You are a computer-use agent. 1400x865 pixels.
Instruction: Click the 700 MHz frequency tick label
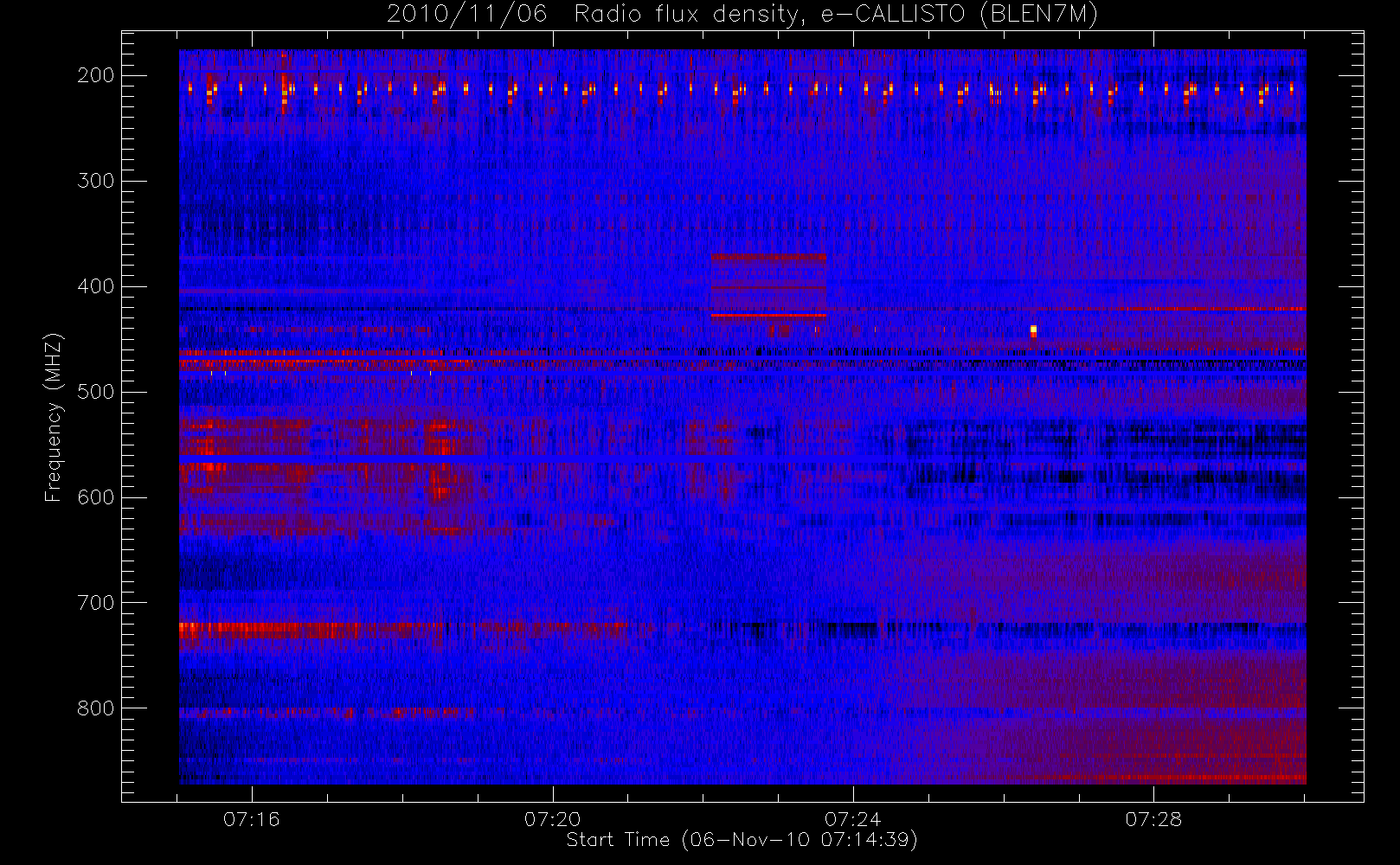(x=96, y=603)
